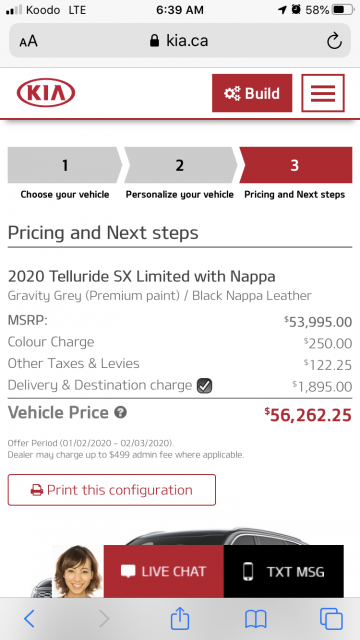
Task: Open the hamburger menu
Action: point(323,93)
